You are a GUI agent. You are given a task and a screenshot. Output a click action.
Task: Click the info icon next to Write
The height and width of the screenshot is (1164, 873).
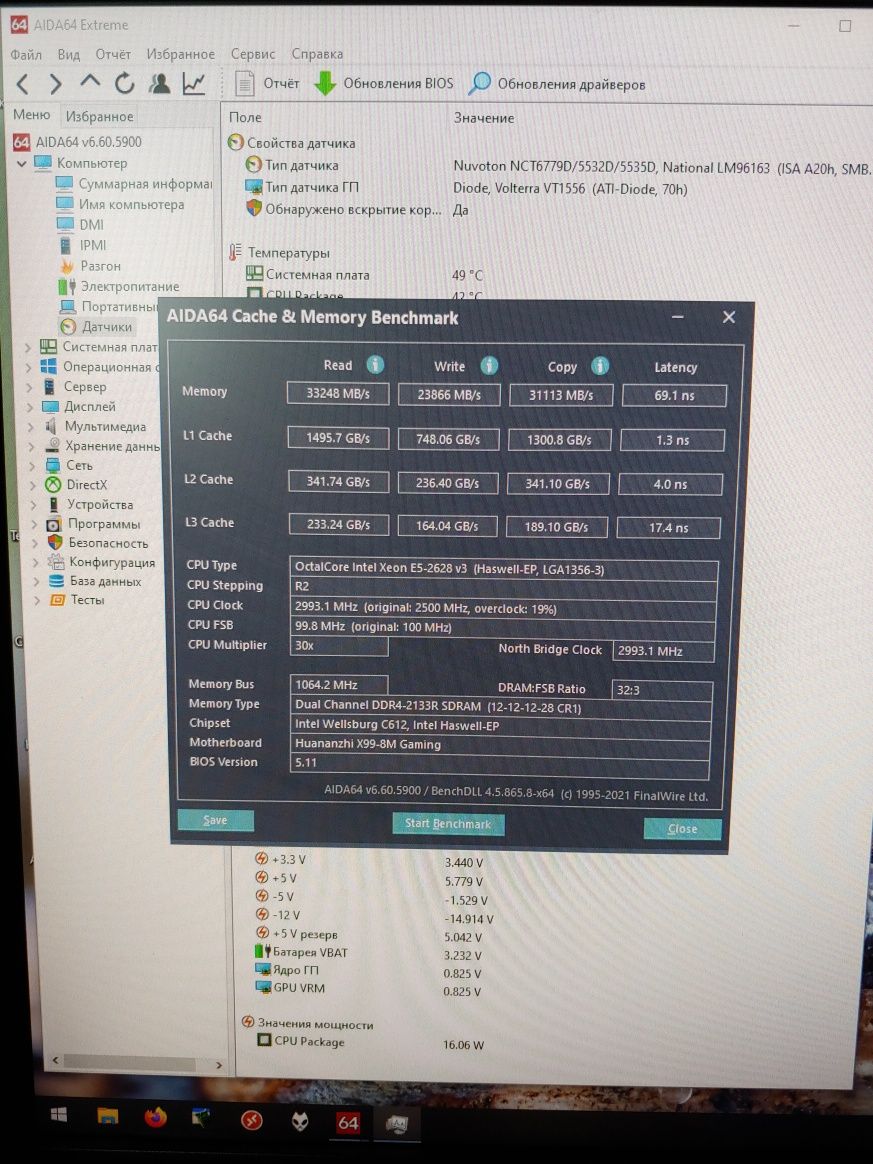tap(489, 365)
